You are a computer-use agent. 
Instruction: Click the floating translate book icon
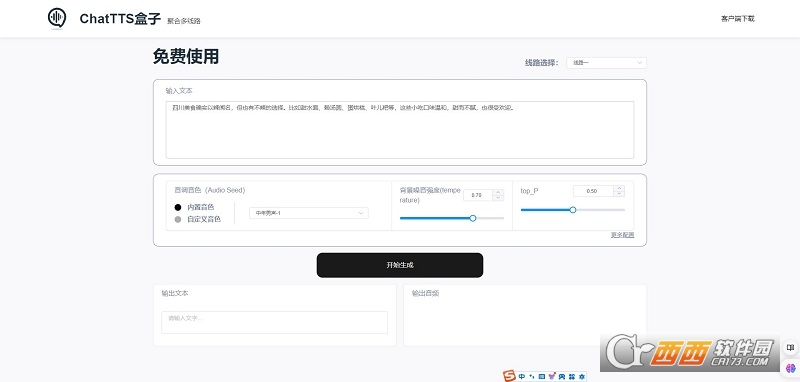click(791, 348)
